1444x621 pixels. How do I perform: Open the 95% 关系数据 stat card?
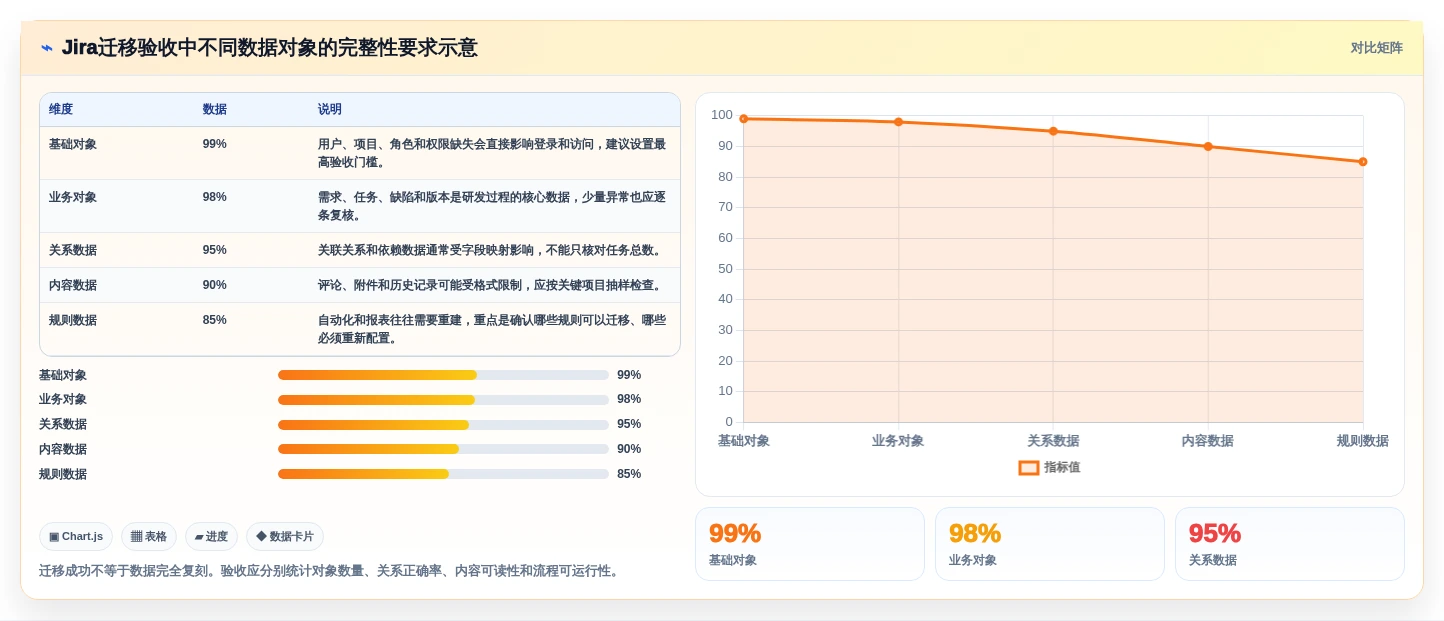pyautogui.click(x=1290, y=544)
